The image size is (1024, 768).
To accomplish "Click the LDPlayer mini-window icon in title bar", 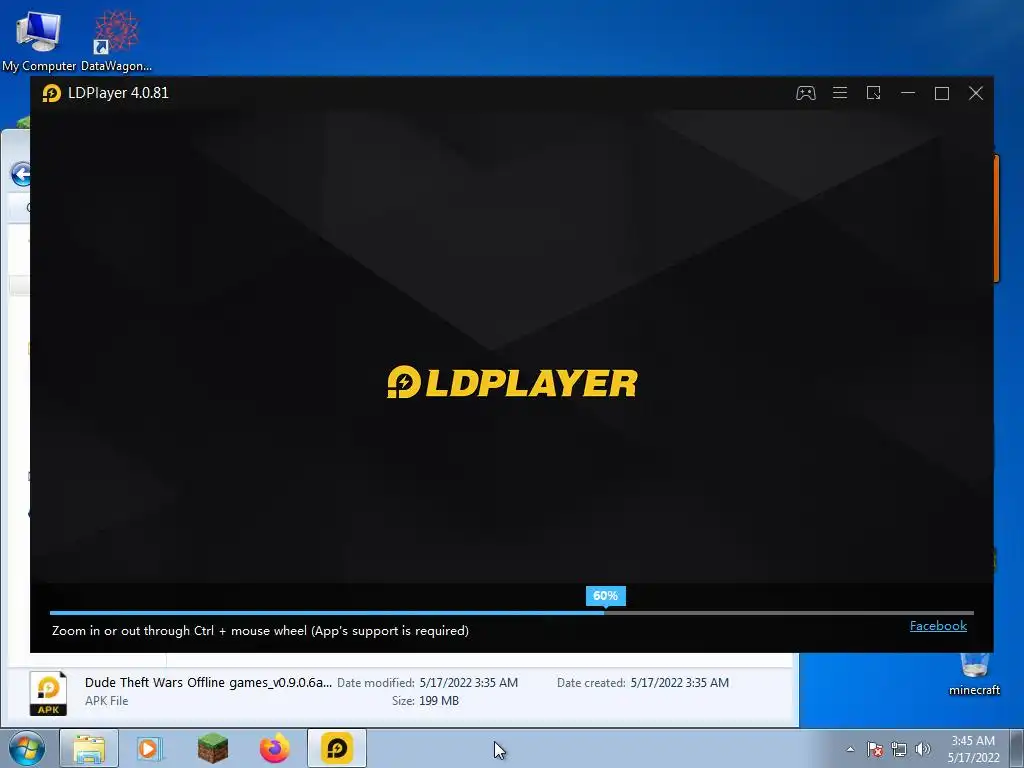I will click(874, 93).
